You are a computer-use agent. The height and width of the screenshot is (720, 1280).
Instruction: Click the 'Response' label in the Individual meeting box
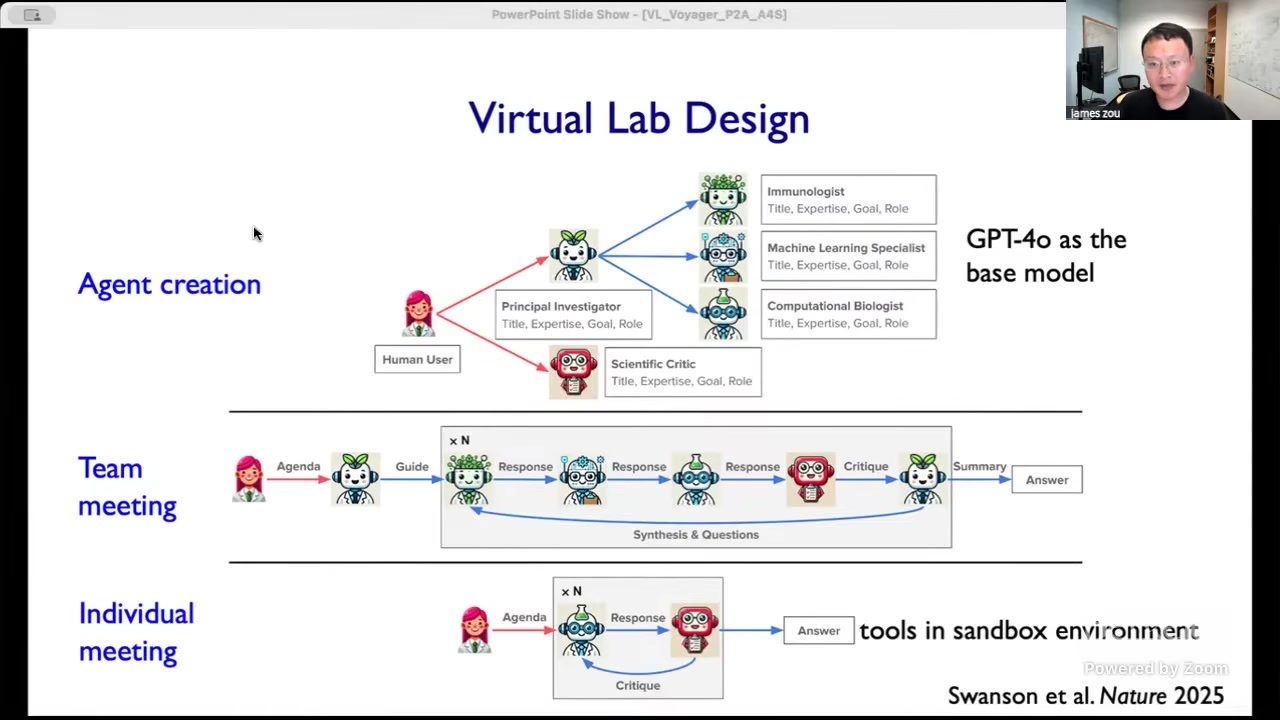(x=638, y=618)
